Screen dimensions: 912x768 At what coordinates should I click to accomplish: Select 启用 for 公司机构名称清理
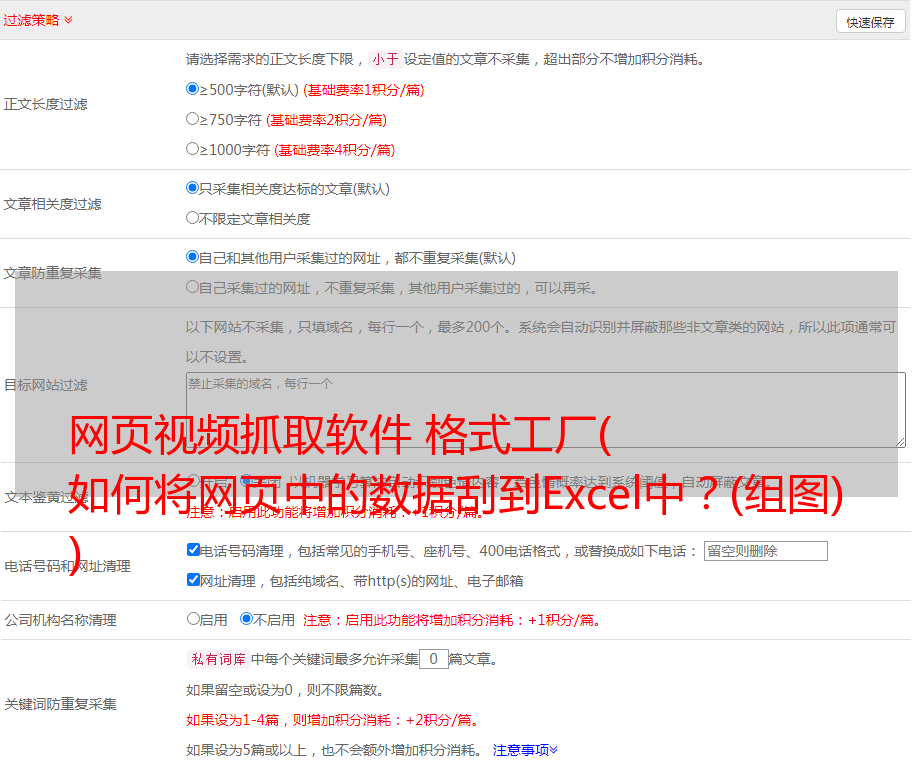click(x=193, y=619)
